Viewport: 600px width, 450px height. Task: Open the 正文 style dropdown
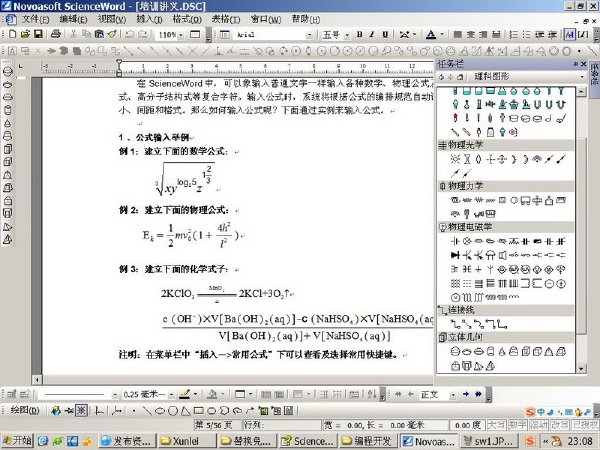click(453, 395)
